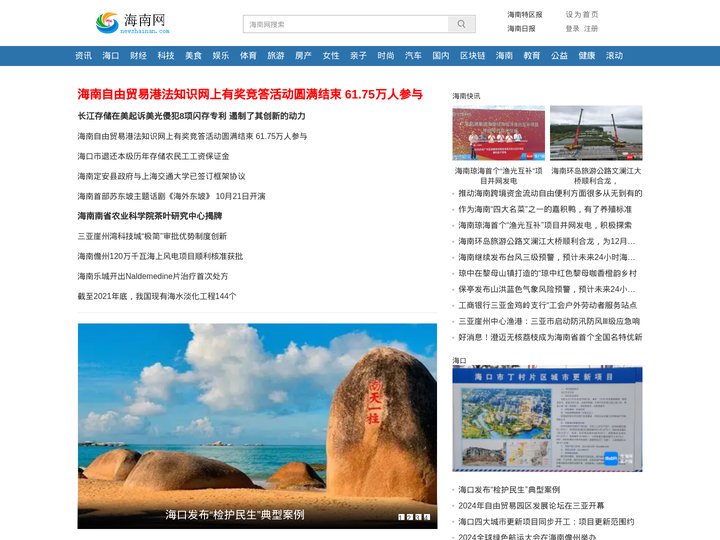Open the 房产 nav item
Image resolution: width=720 pixels, height=540 pixels.
pos(303,56)
